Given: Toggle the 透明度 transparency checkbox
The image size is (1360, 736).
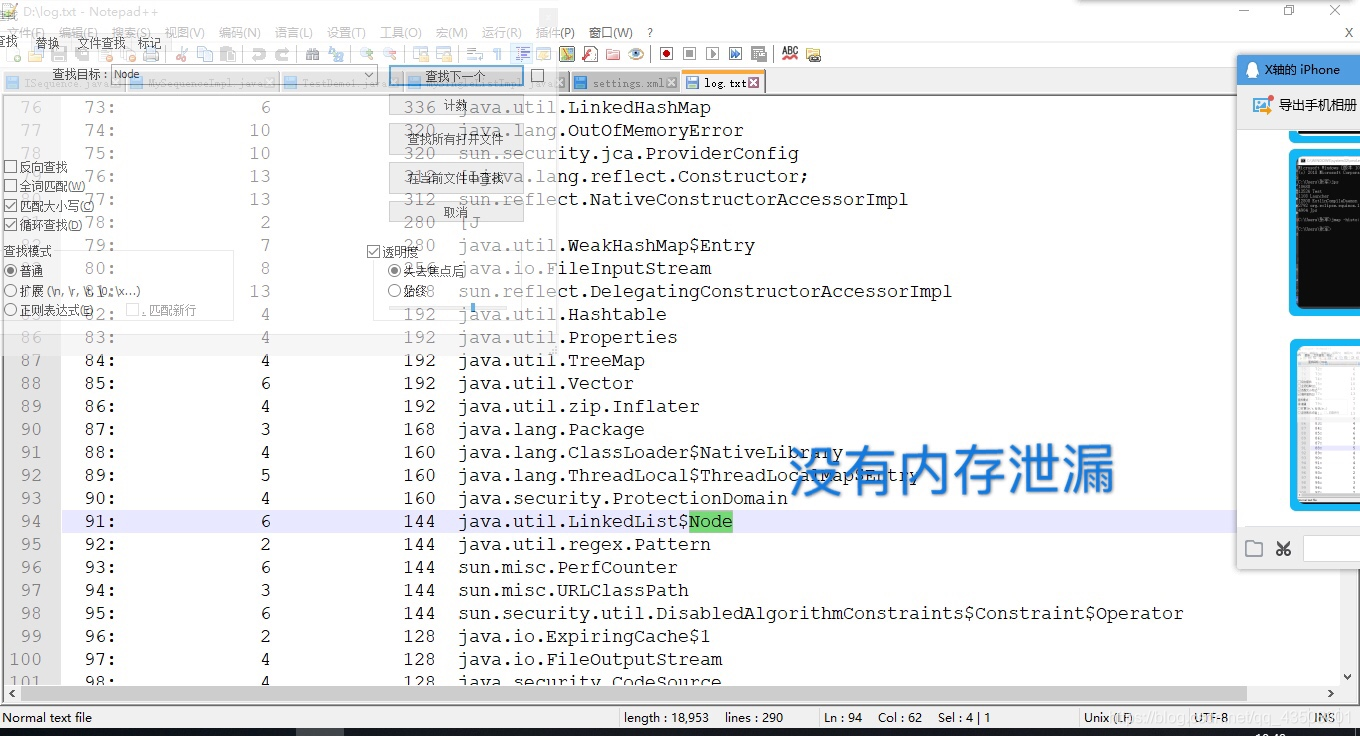Looking at the screenshot, I should click(374, 252).
